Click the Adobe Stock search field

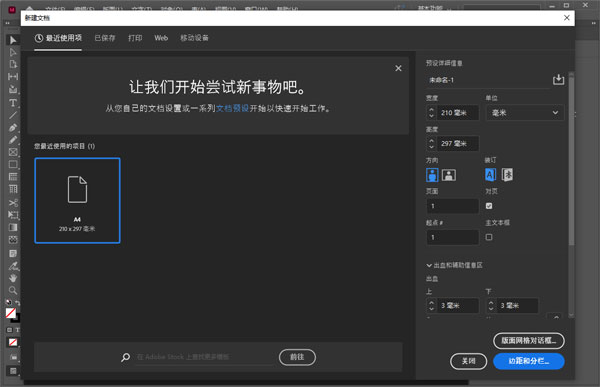point(204,357)
